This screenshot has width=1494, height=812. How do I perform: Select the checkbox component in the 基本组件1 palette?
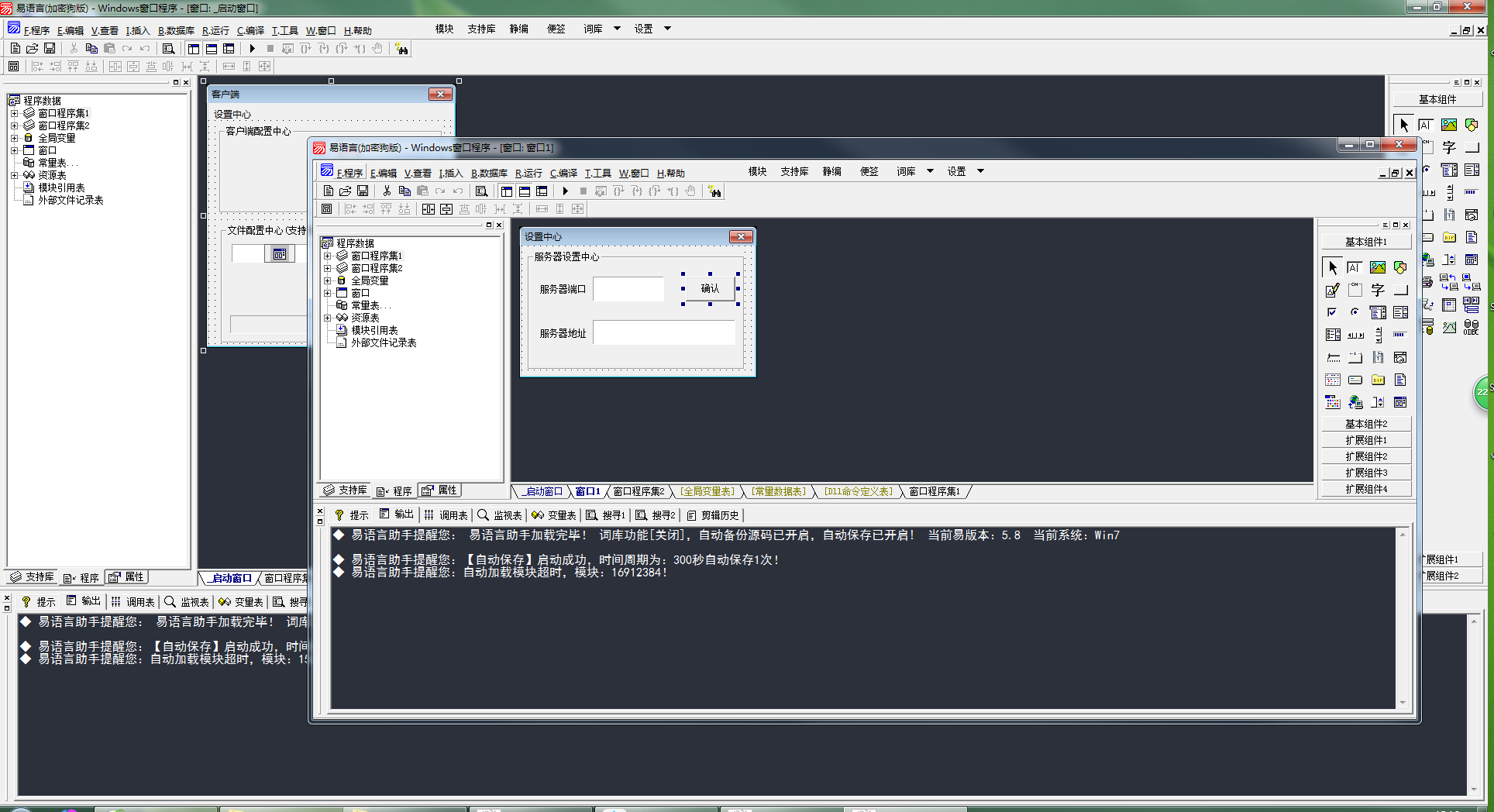[1333, 312]
